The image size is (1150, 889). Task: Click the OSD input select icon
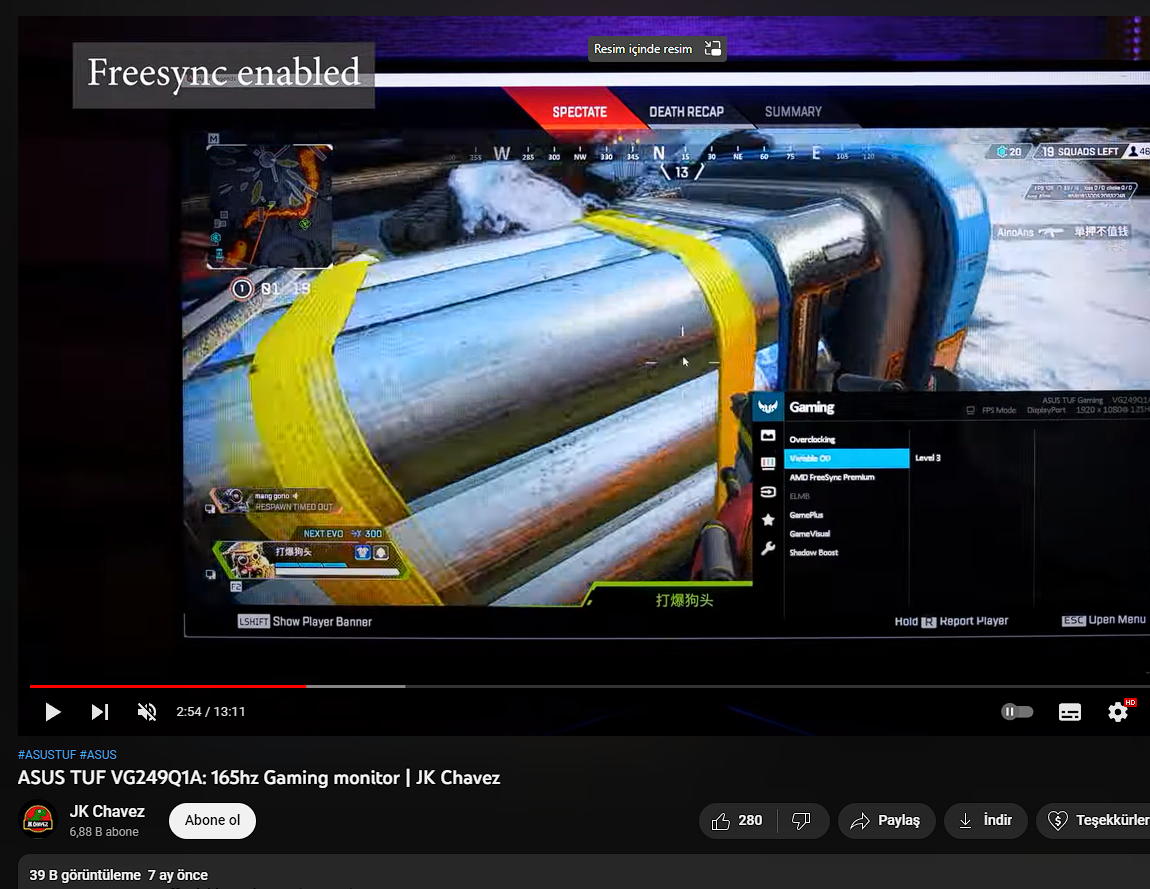point(768,491)
